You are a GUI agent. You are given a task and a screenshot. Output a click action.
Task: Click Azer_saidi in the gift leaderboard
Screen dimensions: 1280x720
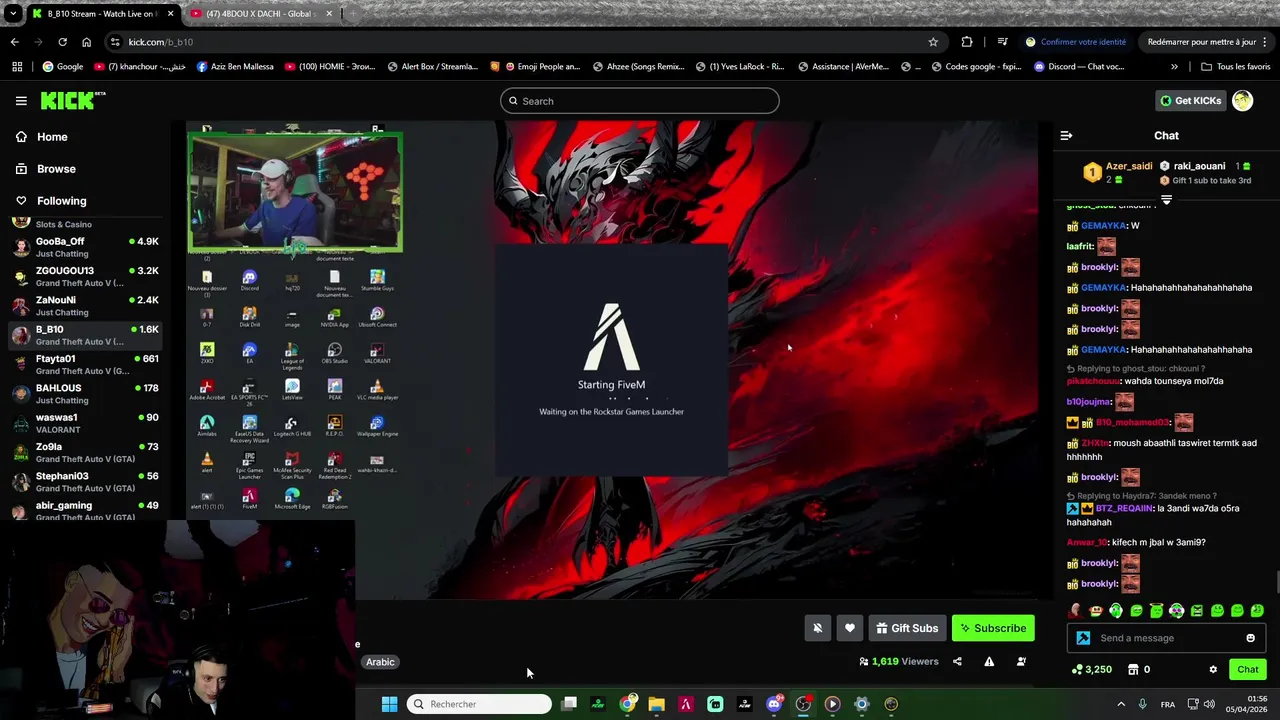click(x=1129, y=166)
